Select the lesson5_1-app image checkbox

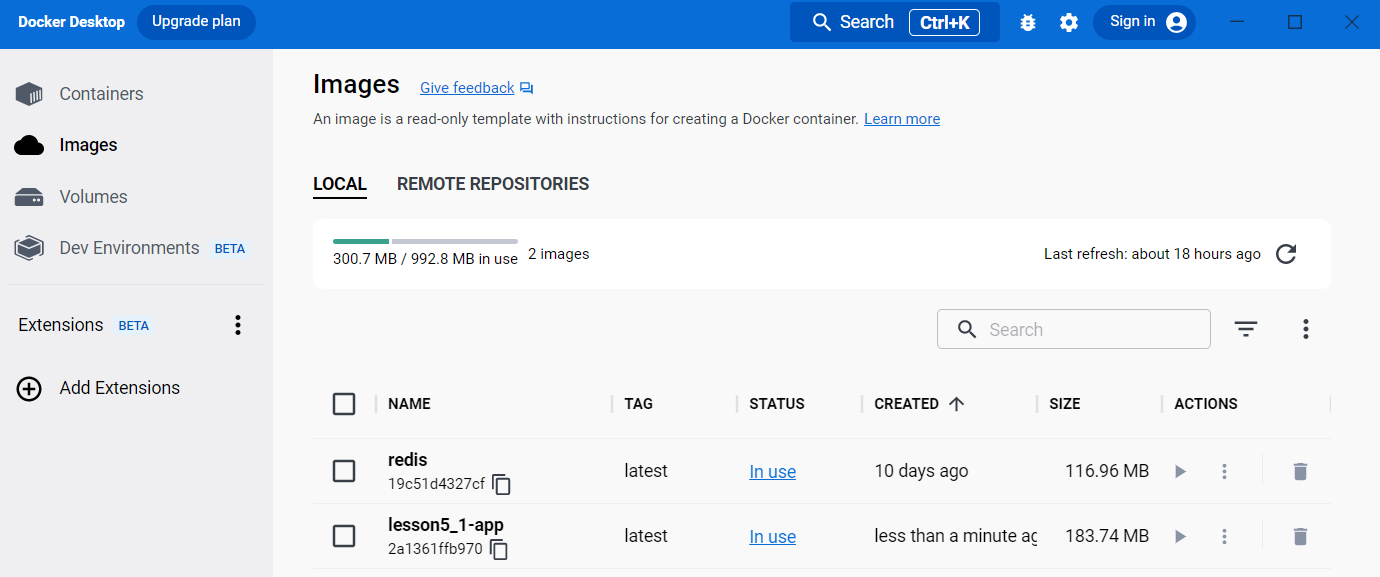344,536
